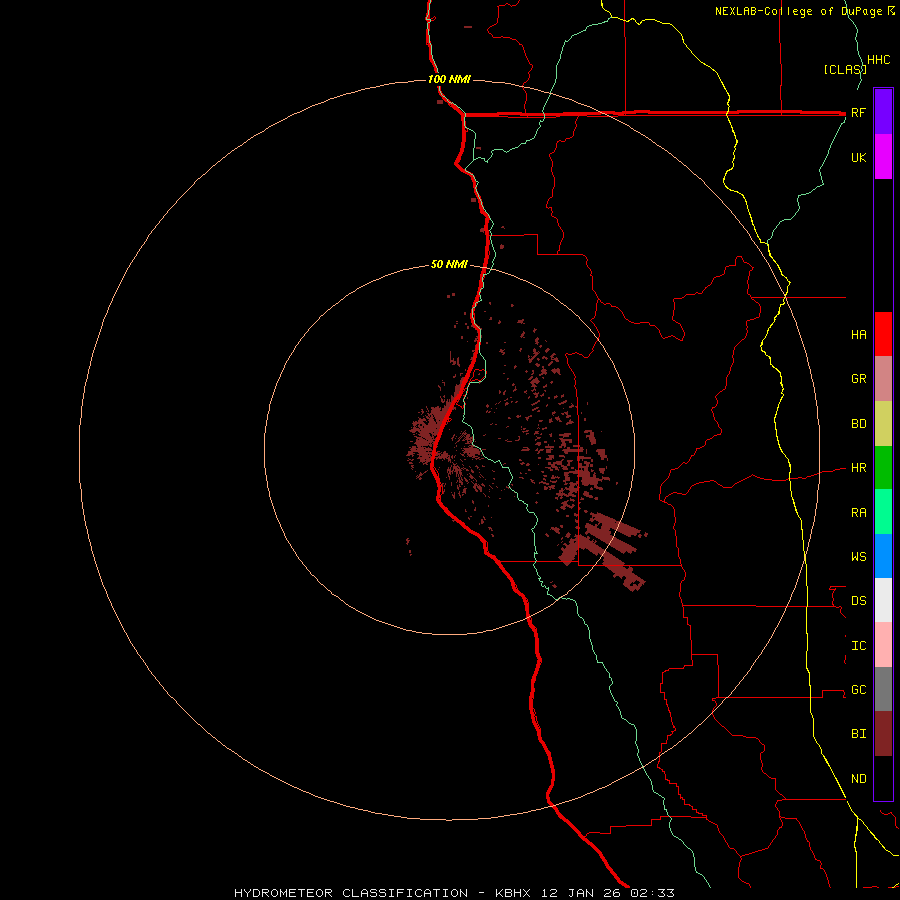Click the HR legend label

tap(859, 468)
